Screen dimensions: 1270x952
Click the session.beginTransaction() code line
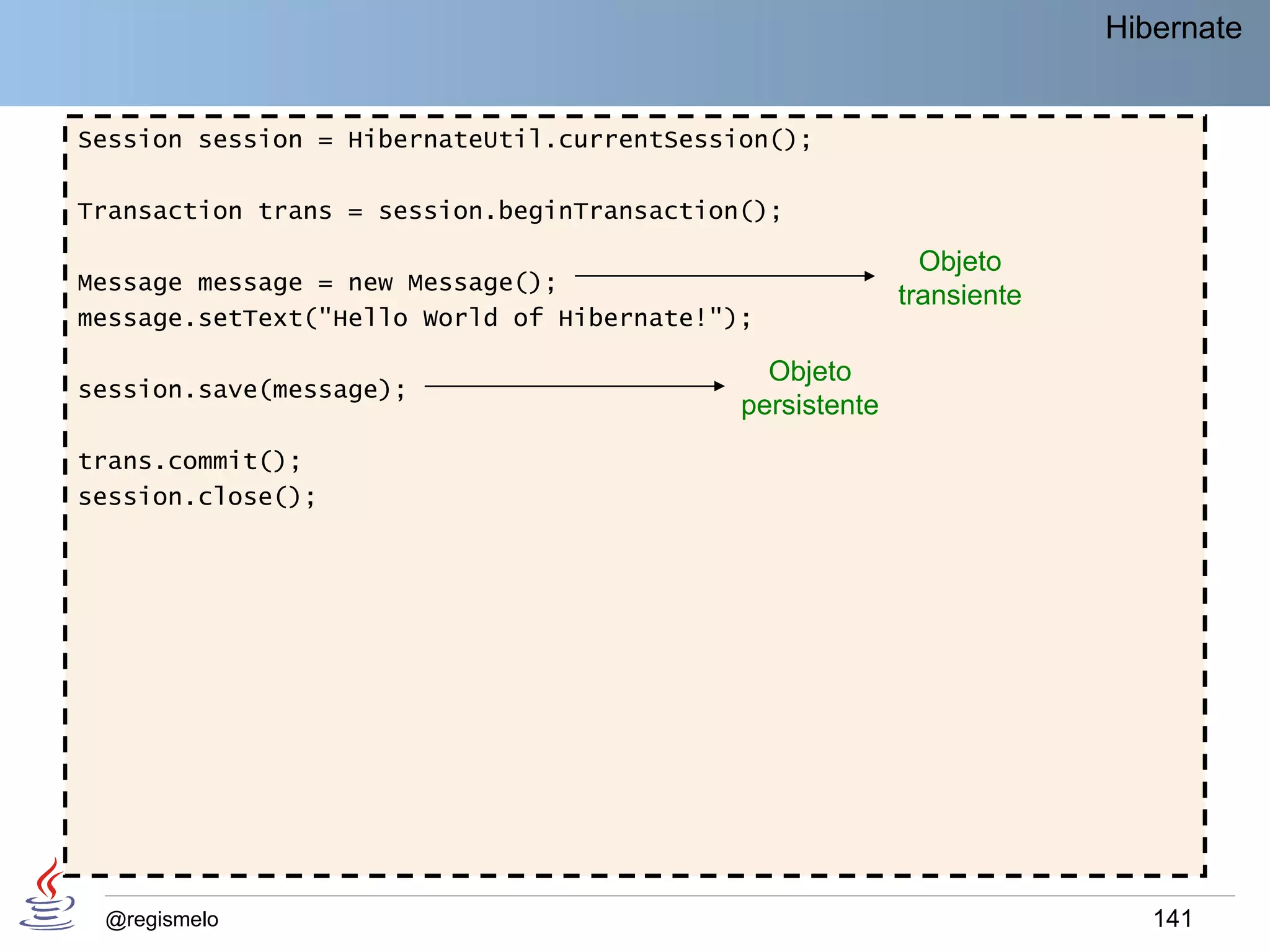[x=430, y=211]
